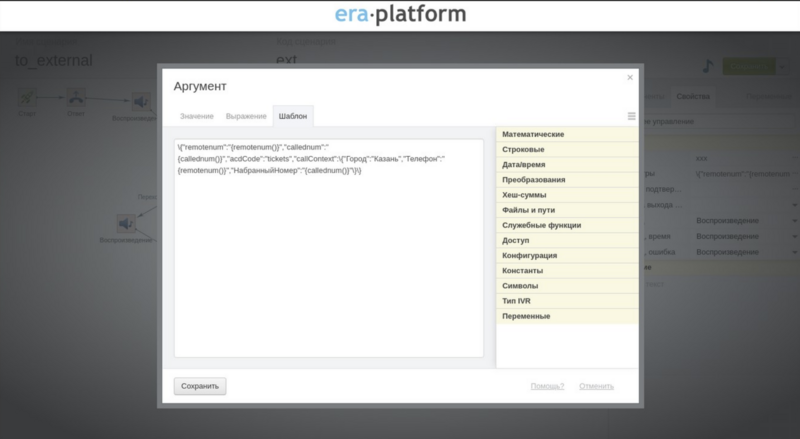Select the Старт node icon on canvas

27,97
